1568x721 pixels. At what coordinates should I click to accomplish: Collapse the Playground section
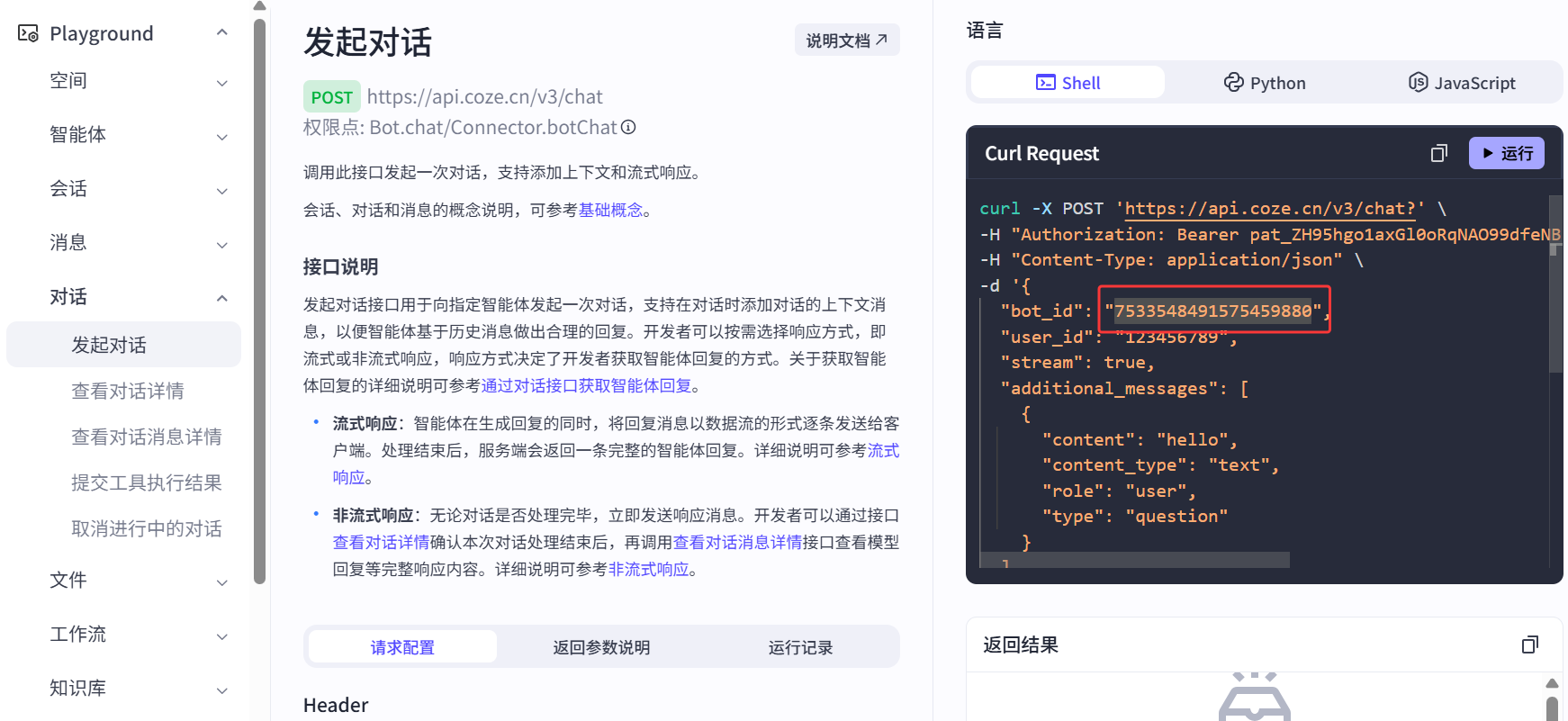(x=221, y=33)
